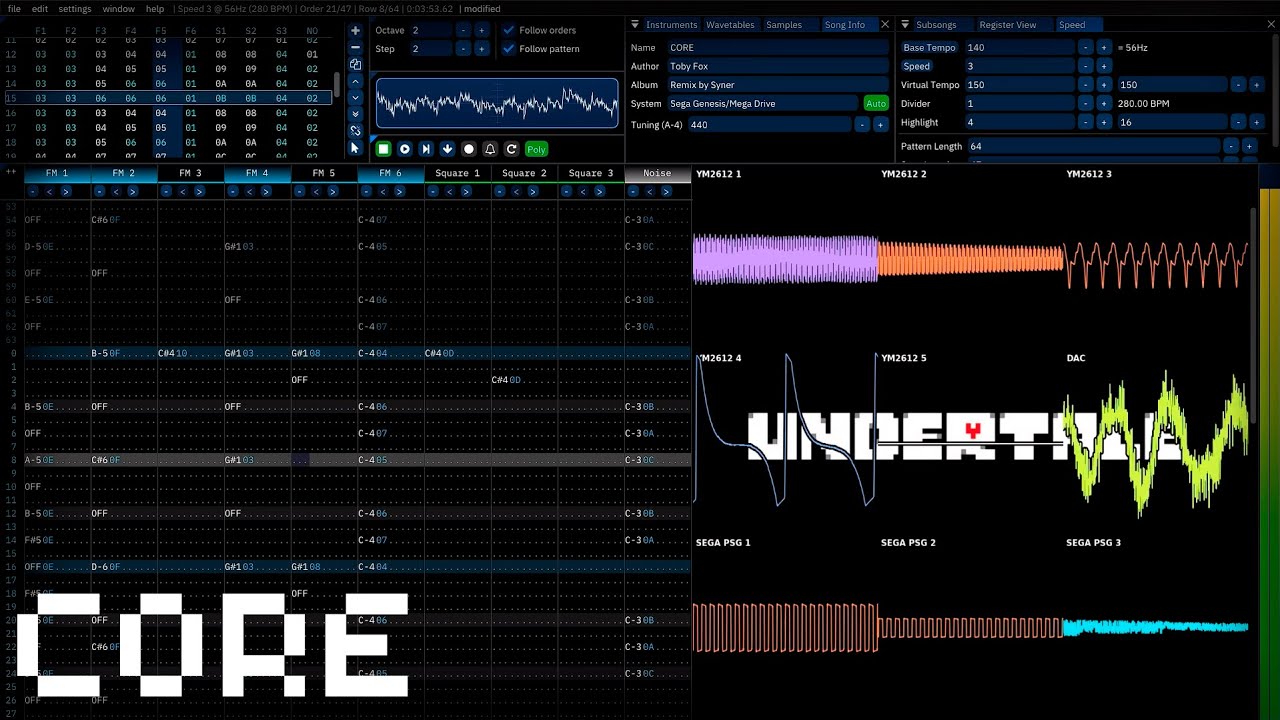Viewport: 1280px width, 720px height.
Task: Increase Octave value
Action: tap(481, 30)
